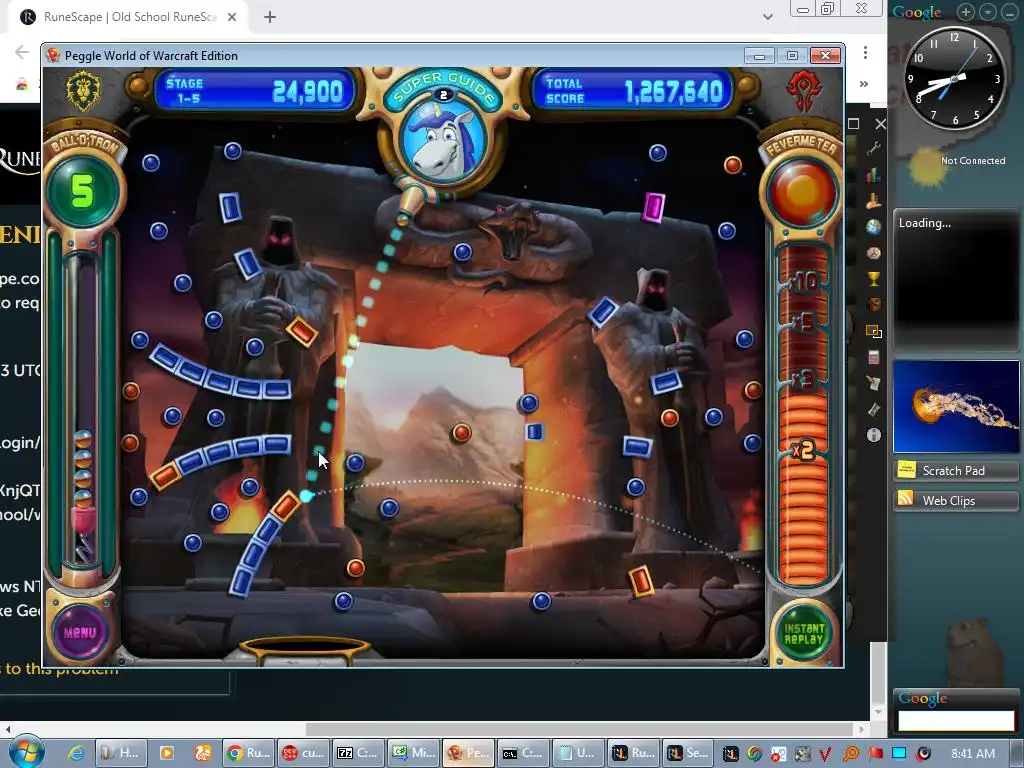
Task: Click the globe icon in side toolbar
Action: click(874, 227)
